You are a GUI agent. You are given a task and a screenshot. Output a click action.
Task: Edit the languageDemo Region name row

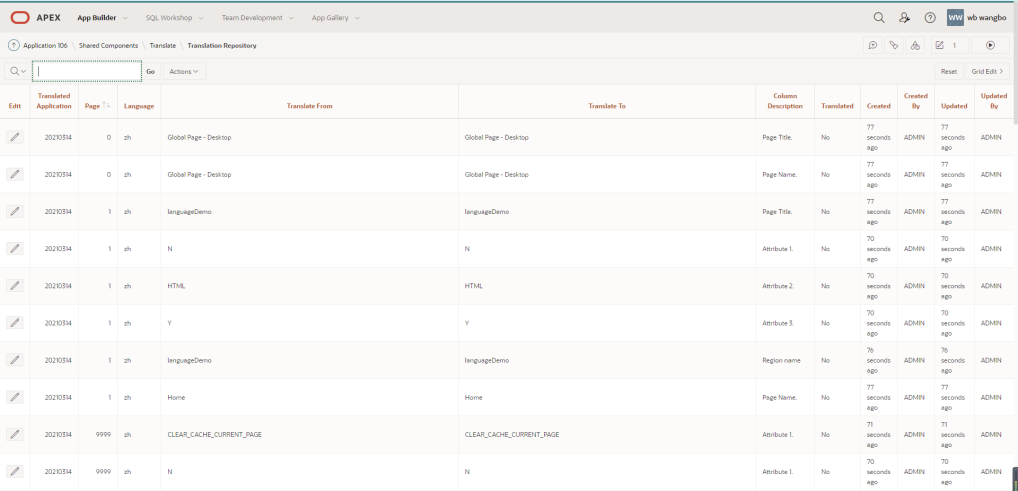15,360
